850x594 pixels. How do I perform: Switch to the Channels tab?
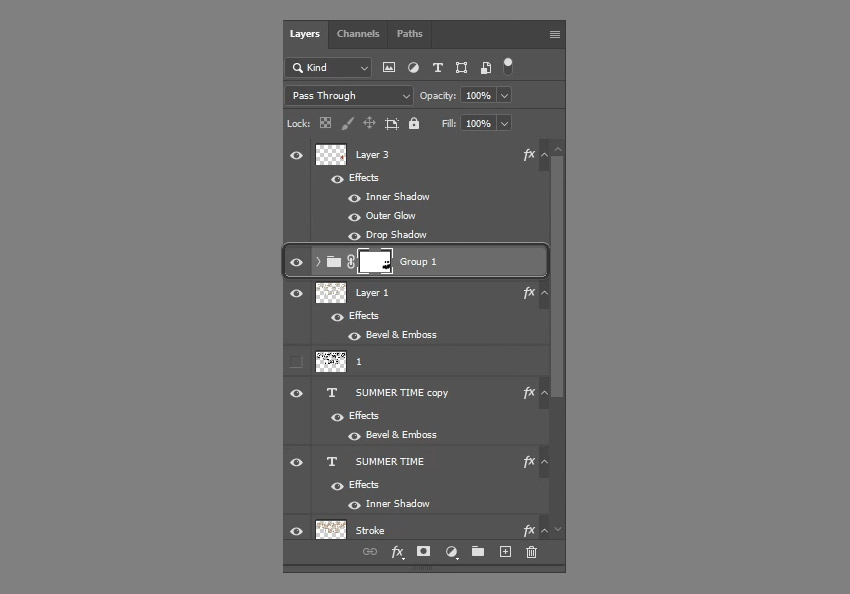[x=357, y=33]
